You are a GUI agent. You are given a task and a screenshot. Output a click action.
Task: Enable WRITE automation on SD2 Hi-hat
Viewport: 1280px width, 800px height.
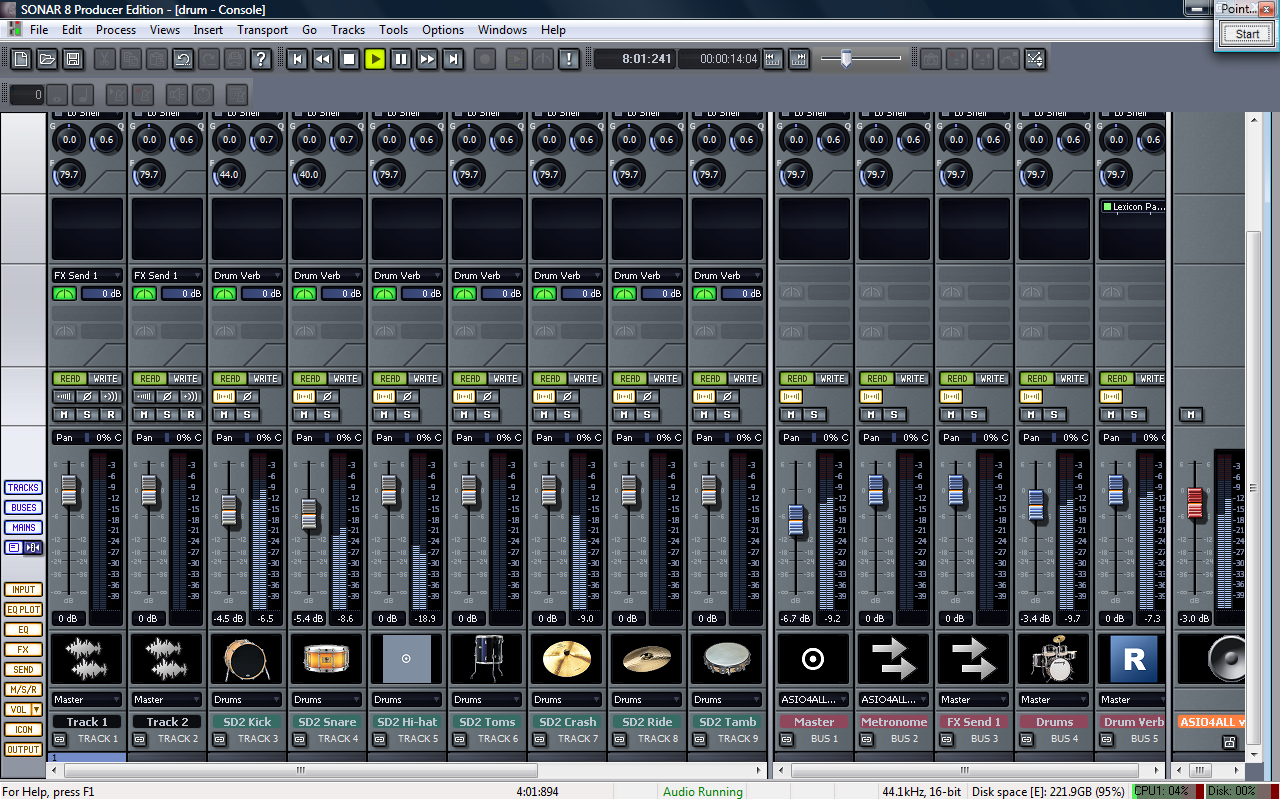[x=425, y=379]
